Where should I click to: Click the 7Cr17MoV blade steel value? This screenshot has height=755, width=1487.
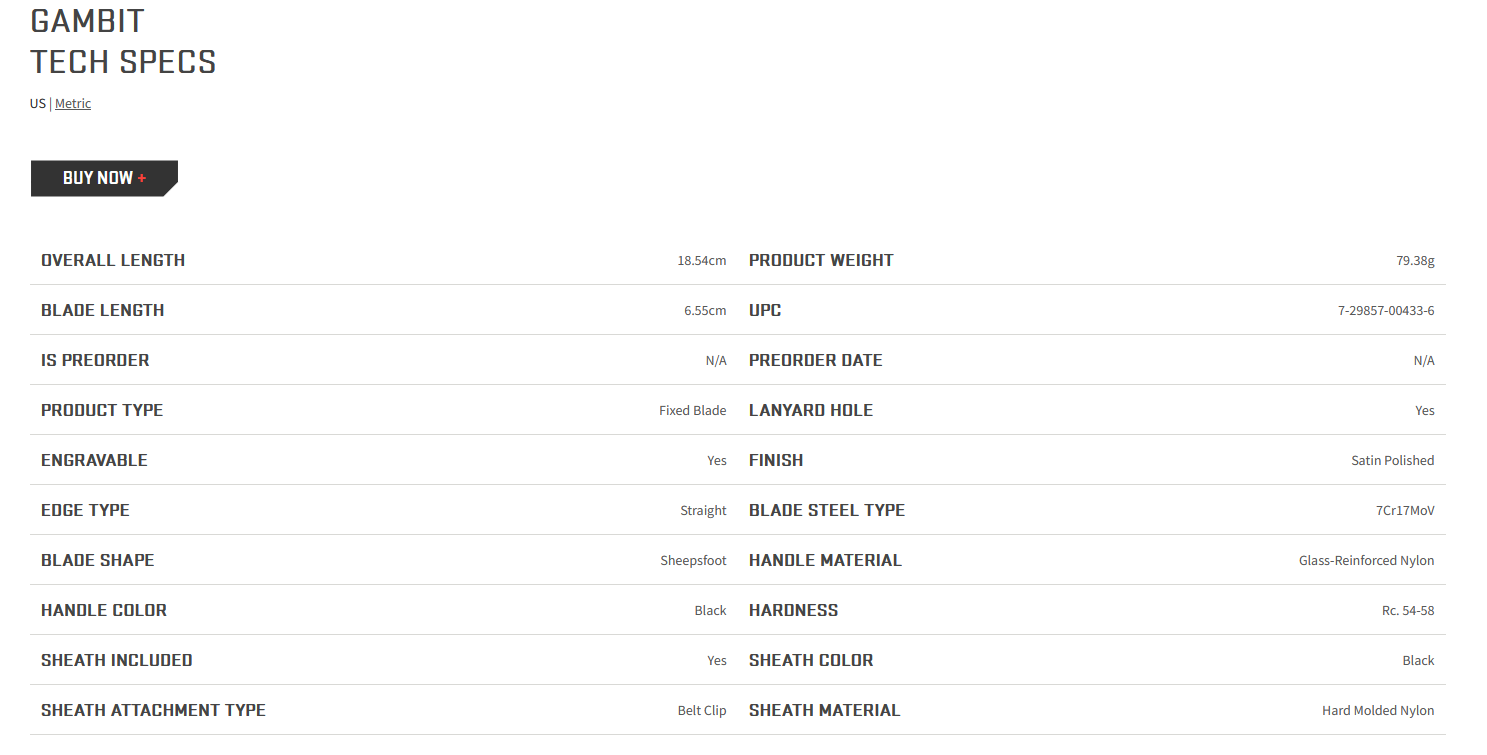[1405, 510]
